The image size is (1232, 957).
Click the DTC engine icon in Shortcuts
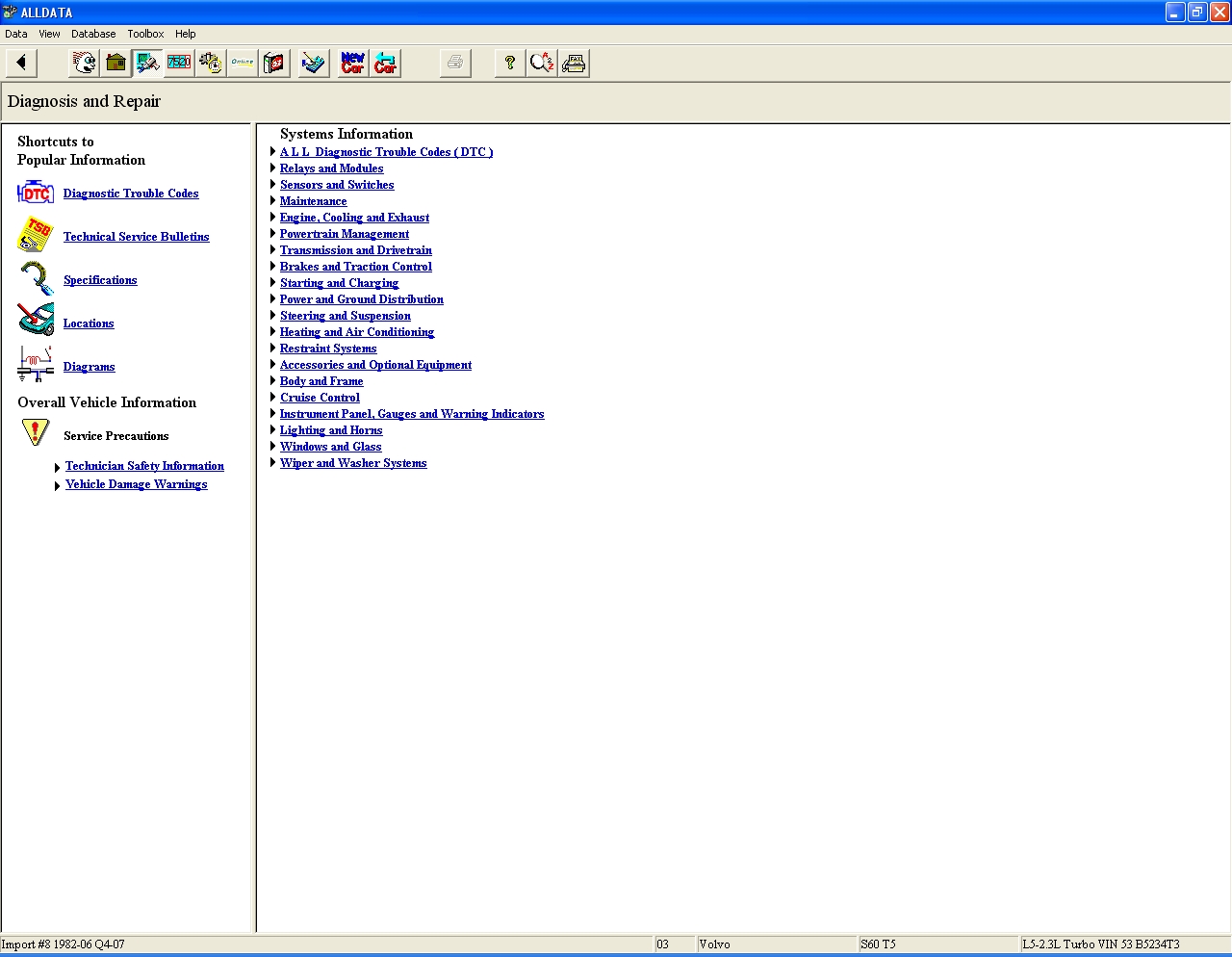[36, 193]
